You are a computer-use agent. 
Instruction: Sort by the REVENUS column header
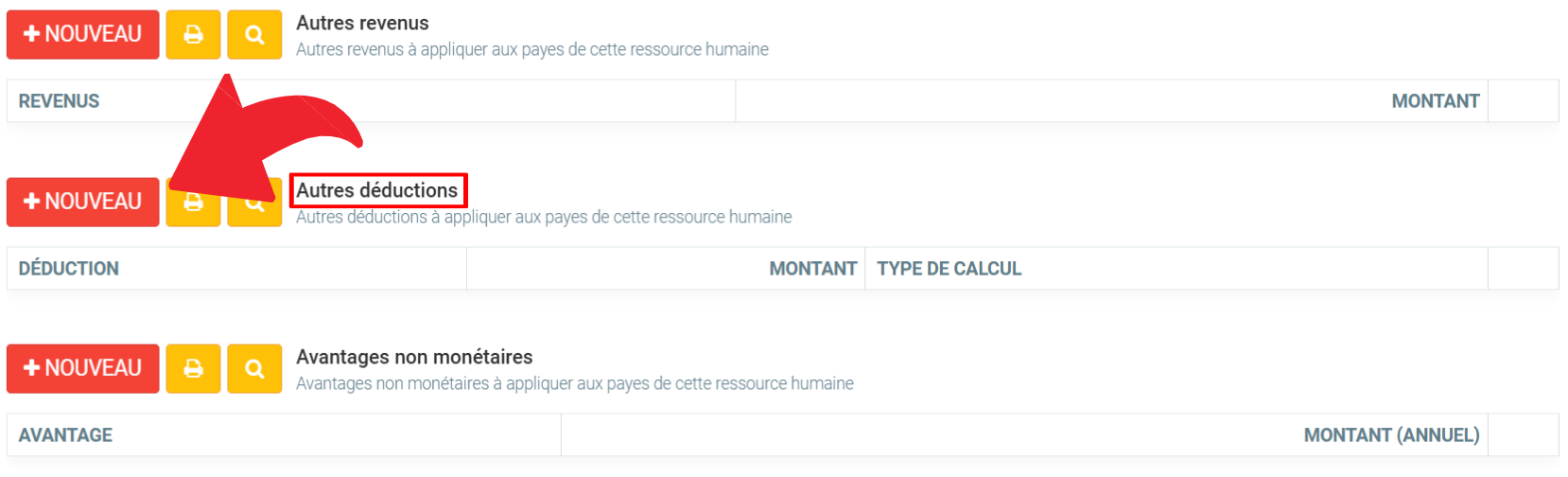pyautogui.click(x=59, y=101)
